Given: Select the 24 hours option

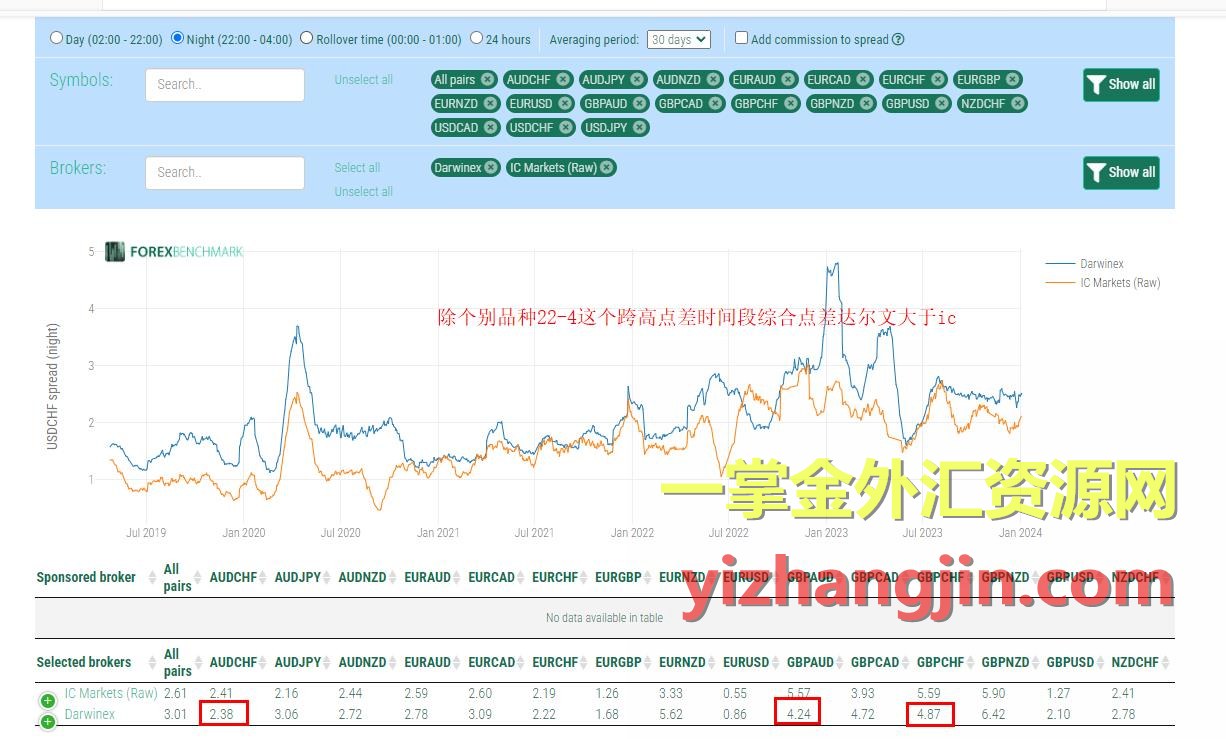Looking at the screenshot, I should coord(476,39).
